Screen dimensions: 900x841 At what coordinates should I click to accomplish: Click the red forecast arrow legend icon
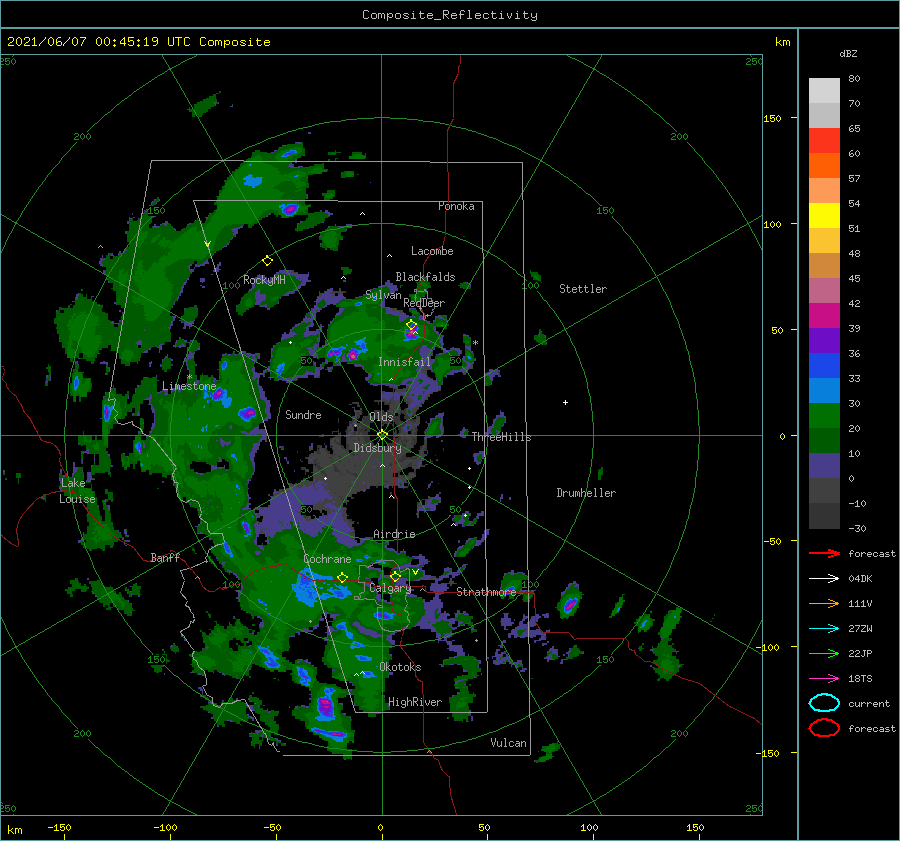(824, 553)
